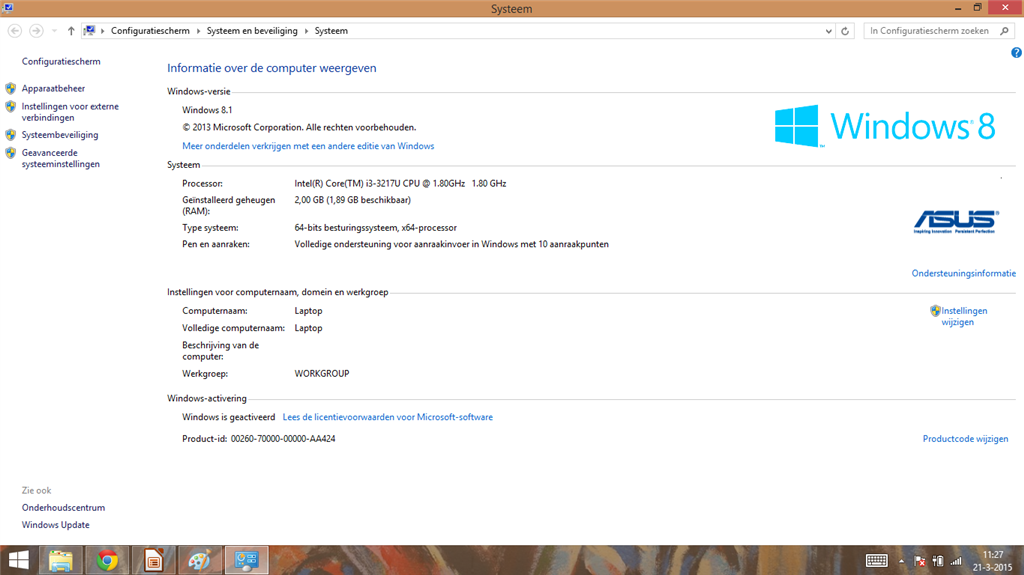
Task: Open Apparaatbeheer from the sidebar
Action: pyautogui.click(x=53, y=88)
